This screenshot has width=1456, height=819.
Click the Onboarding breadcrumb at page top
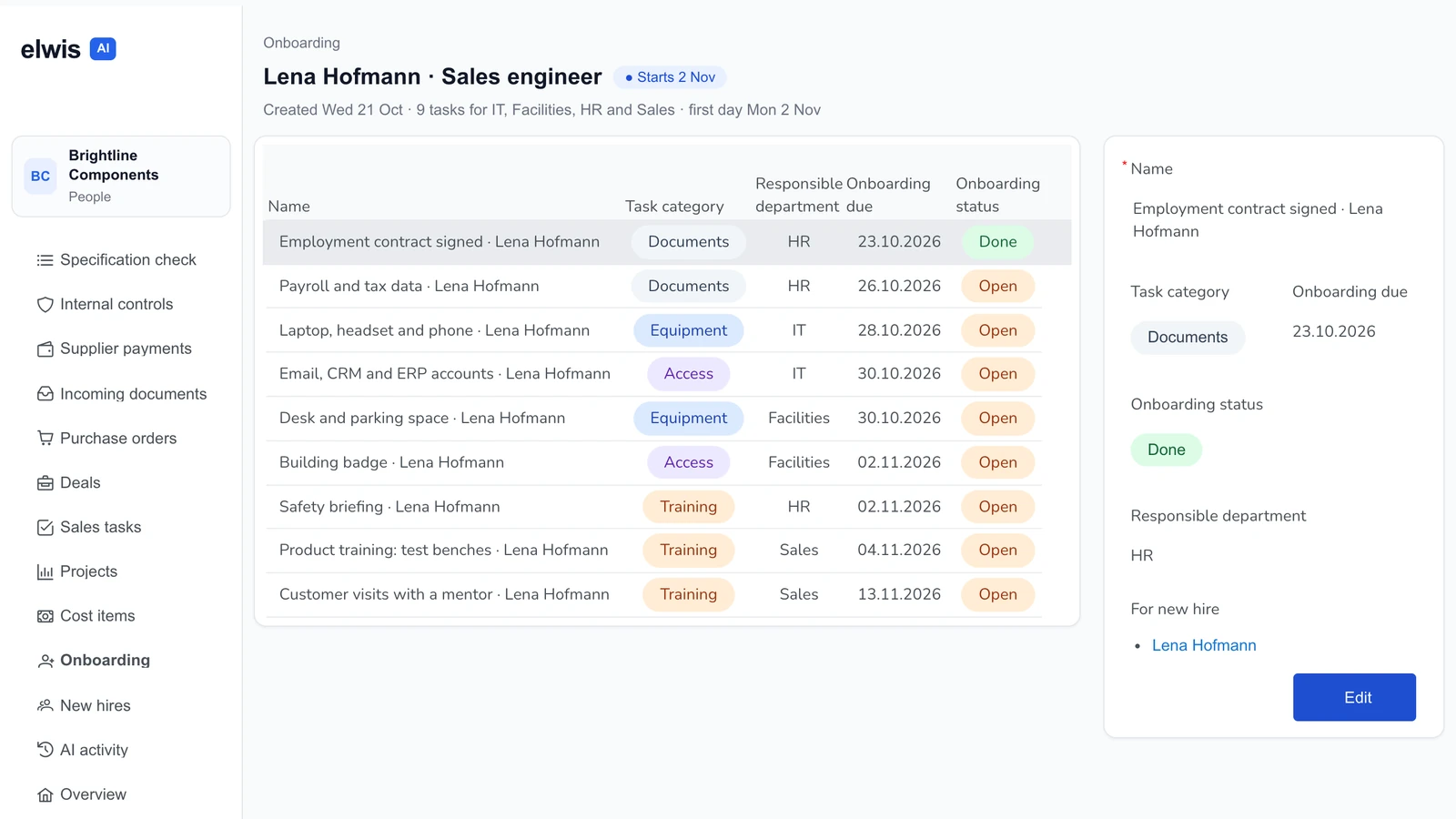click(x=301, y=43)
